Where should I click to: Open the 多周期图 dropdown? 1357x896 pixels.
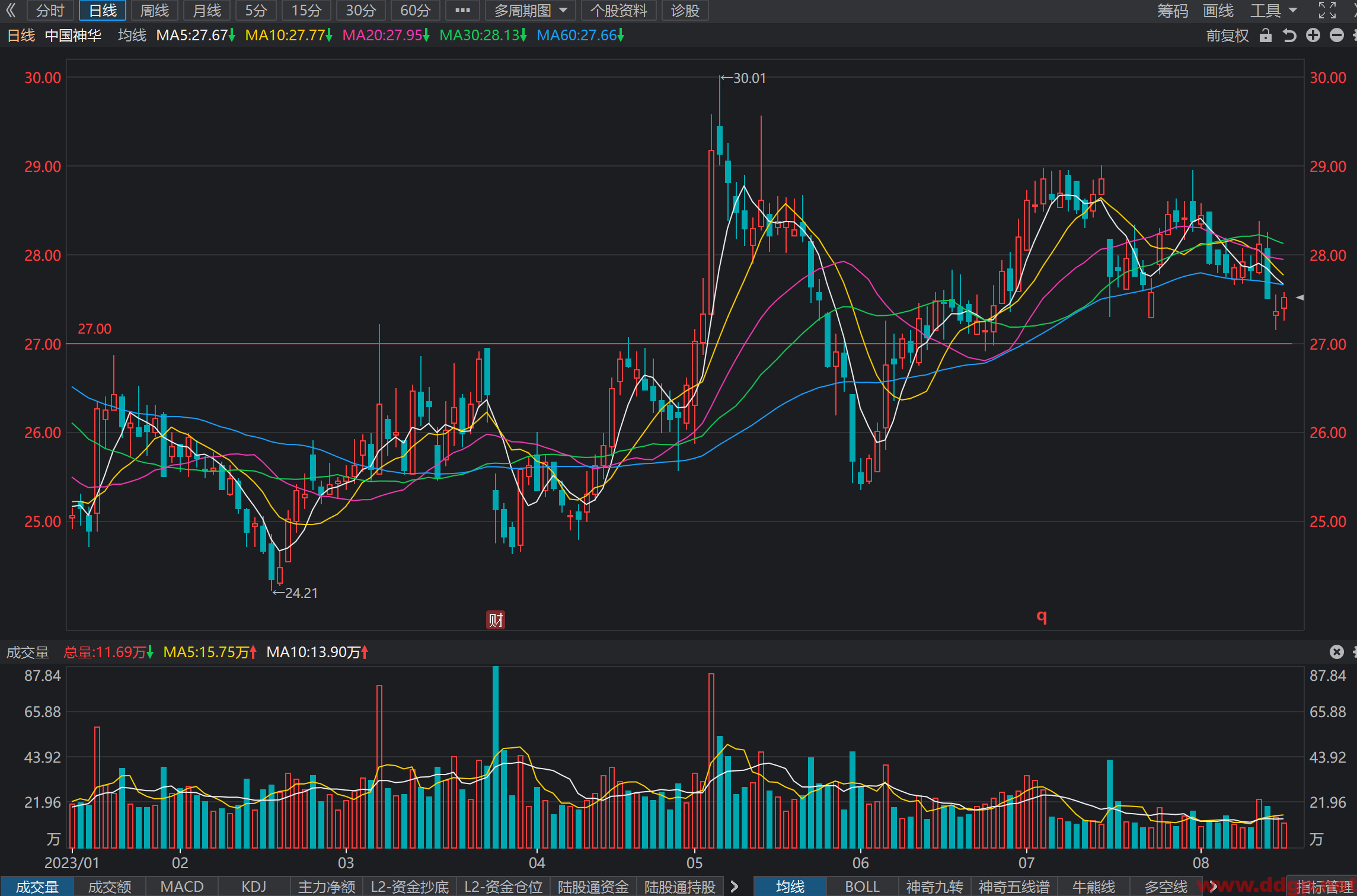coord(531,11)
